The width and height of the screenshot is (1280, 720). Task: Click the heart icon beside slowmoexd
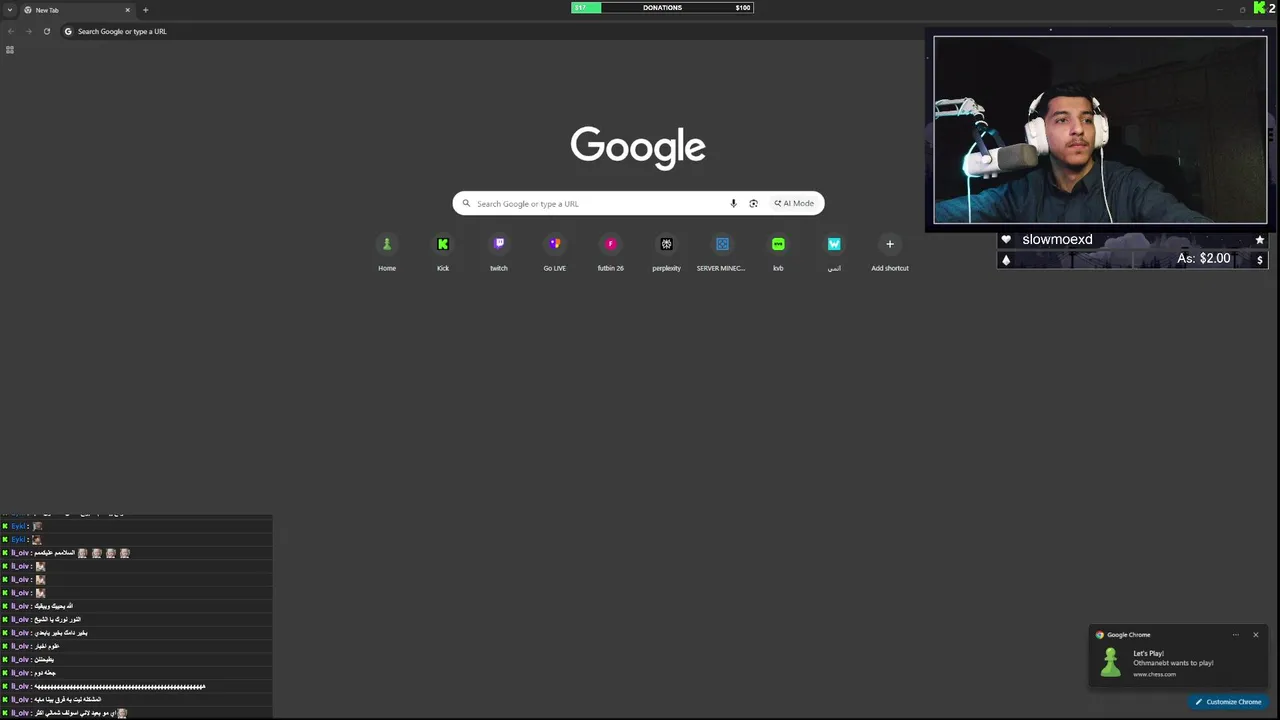pyautogui.click(x=1006, y=240)
